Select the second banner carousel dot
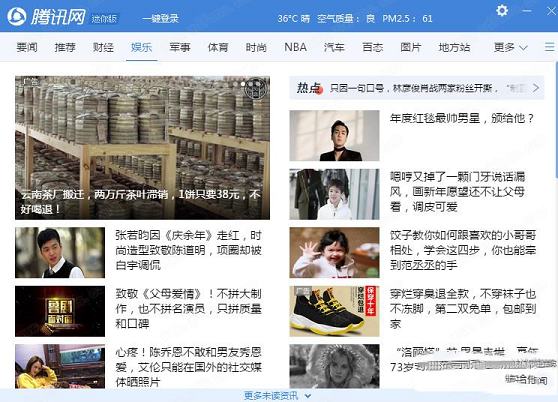 tap(243, 84)
